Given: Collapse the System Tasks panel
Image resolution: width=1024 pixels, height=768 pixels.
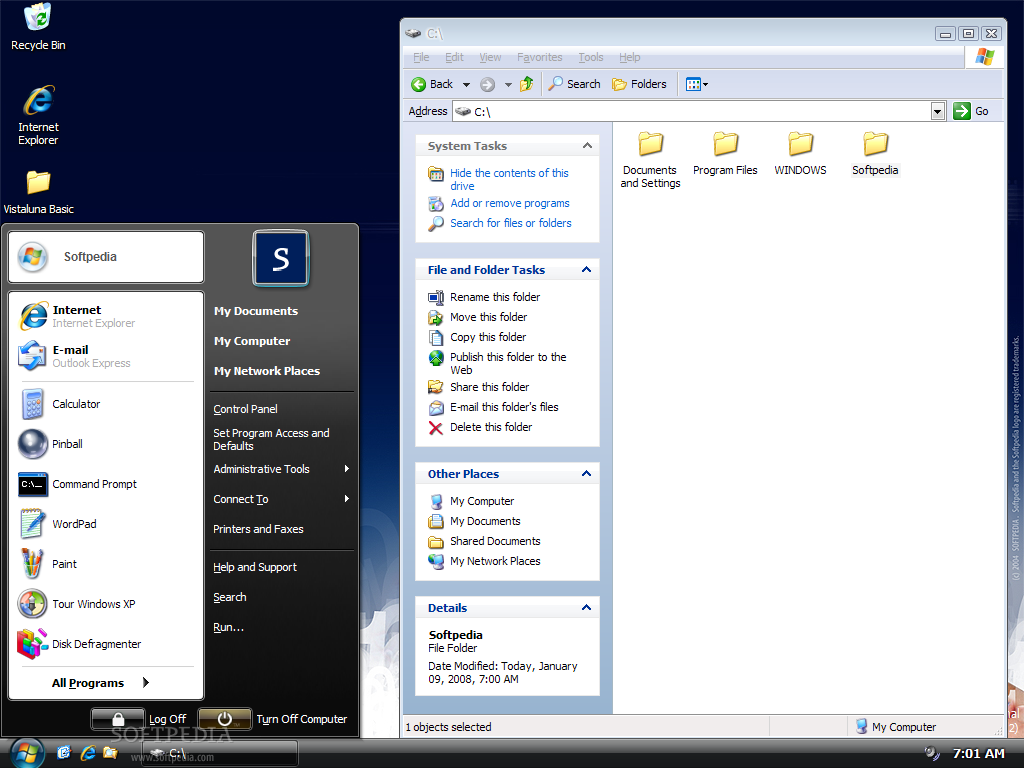Looking at the screenshot, I should [587, 146].
